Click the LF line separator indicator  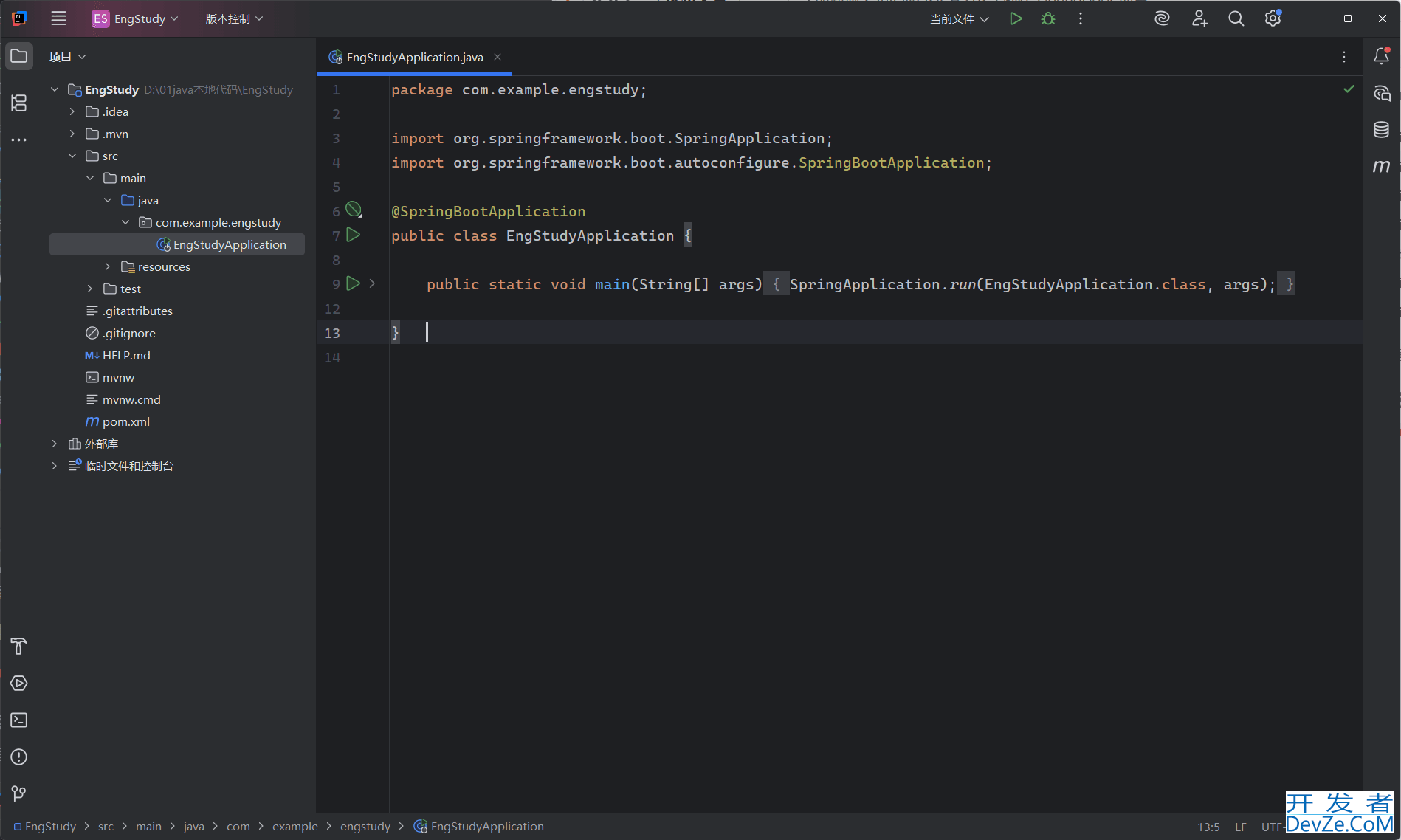click(1241, 827)
